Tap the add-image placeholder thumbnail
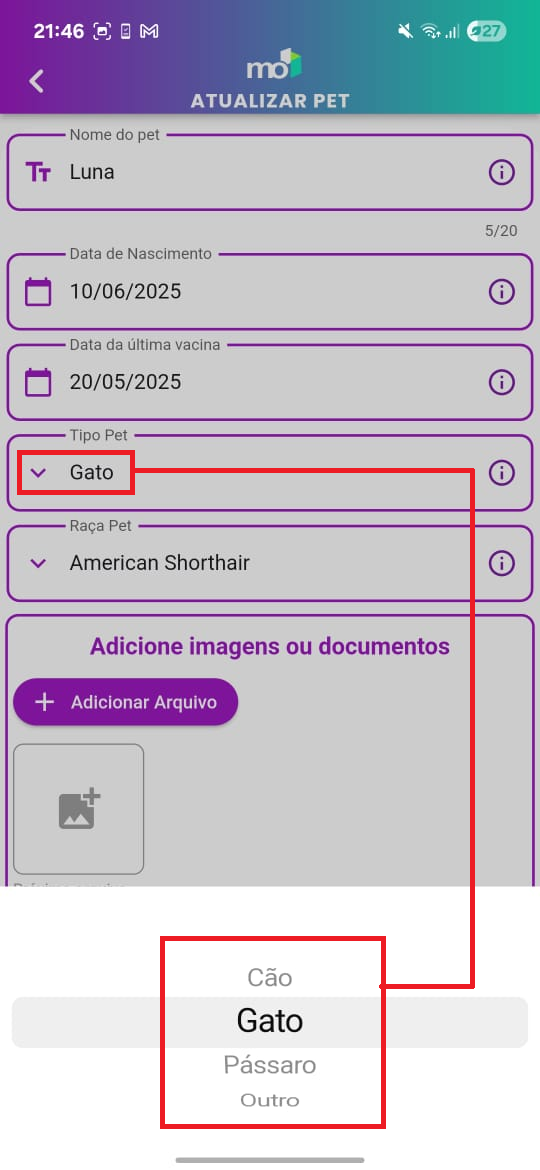Viewport: 540px width, 1170px height. (78, 809)
